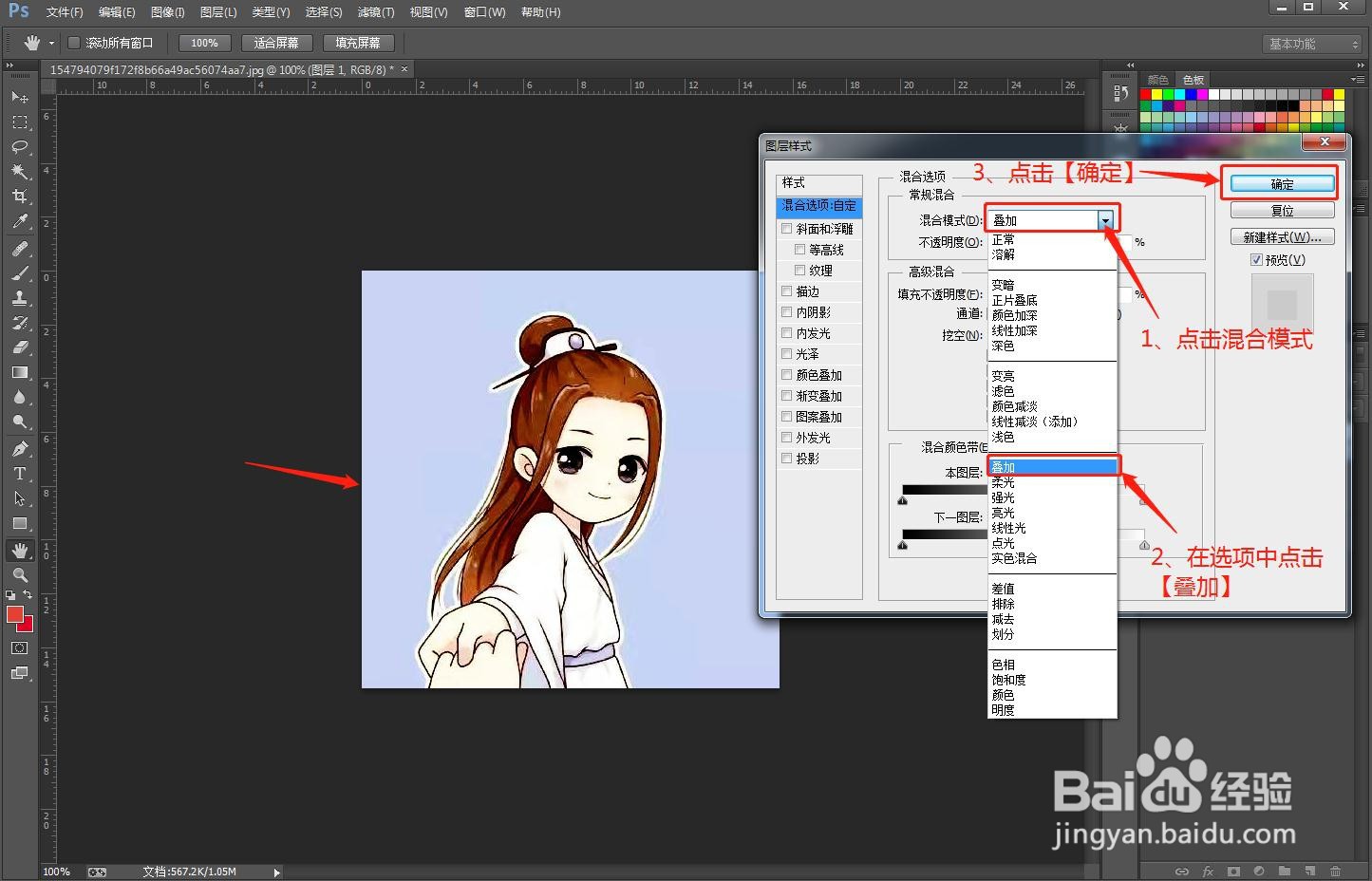1372x881 pixels.
Task: Open the 图层(L) menu
Action: (218, 12)
